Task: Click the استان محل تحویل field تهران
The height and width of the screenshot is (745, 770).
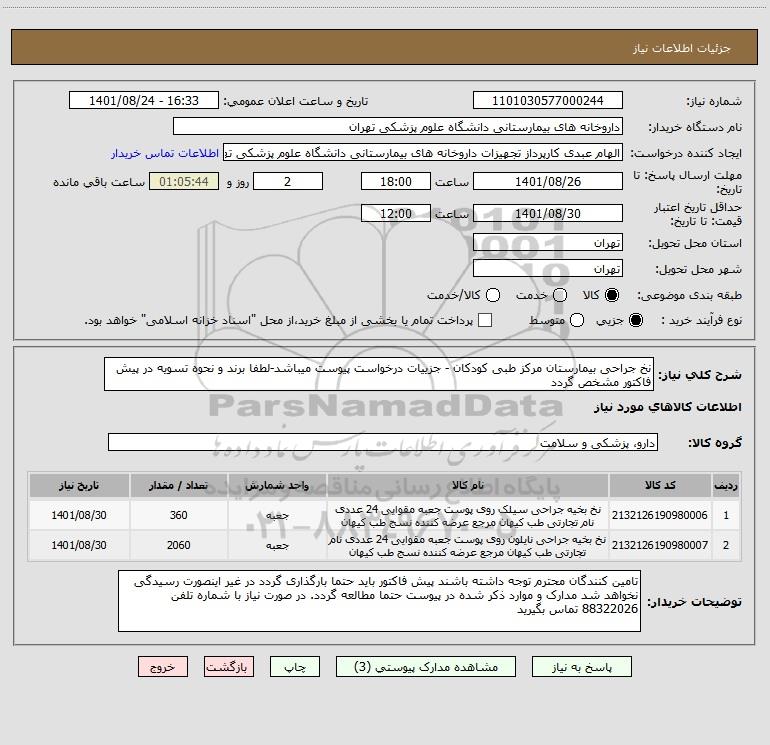Action: (548, 243)
